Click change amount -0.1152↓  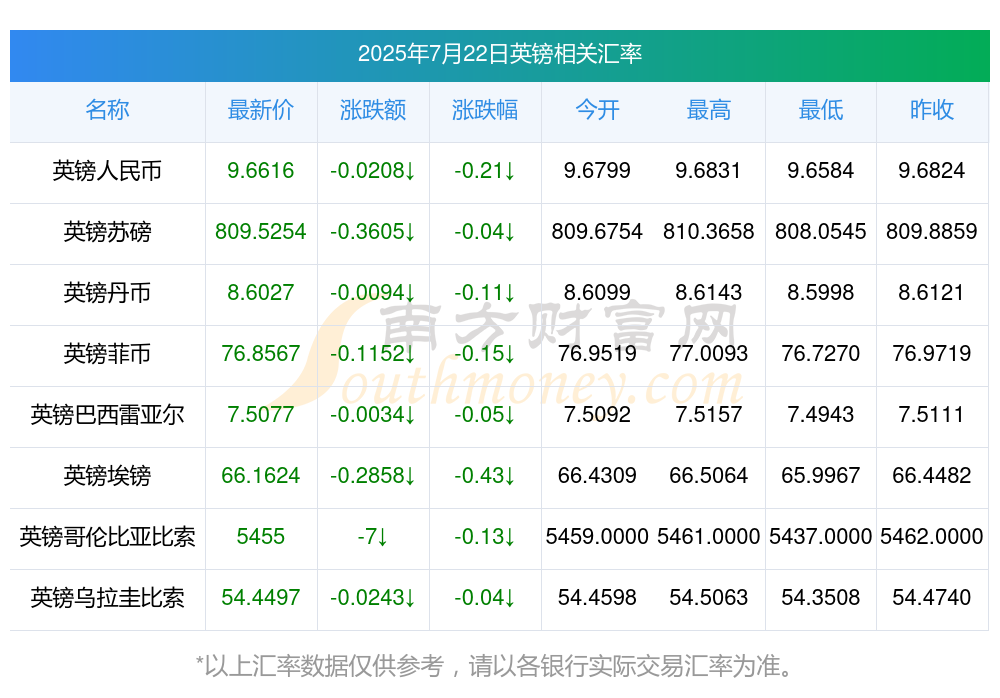pyautogui.click(x=373, y=353)
